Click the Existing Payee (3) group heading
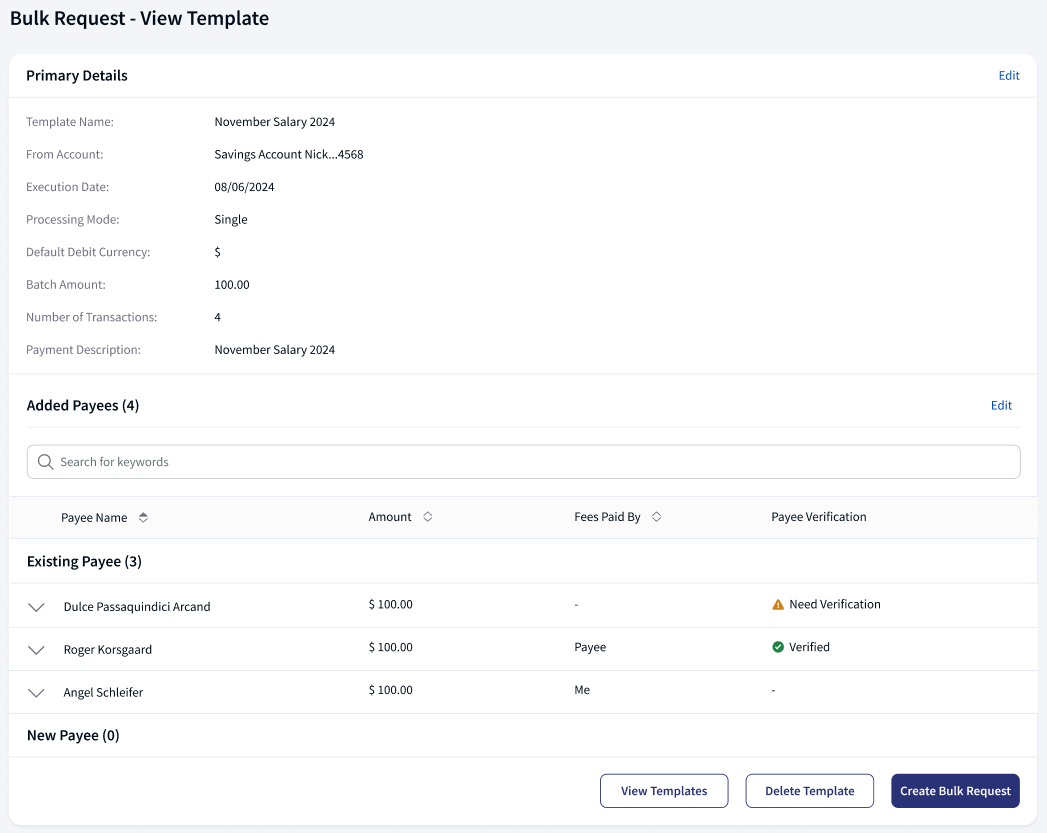The image size is (1047, 833). (x=84, y=561)
